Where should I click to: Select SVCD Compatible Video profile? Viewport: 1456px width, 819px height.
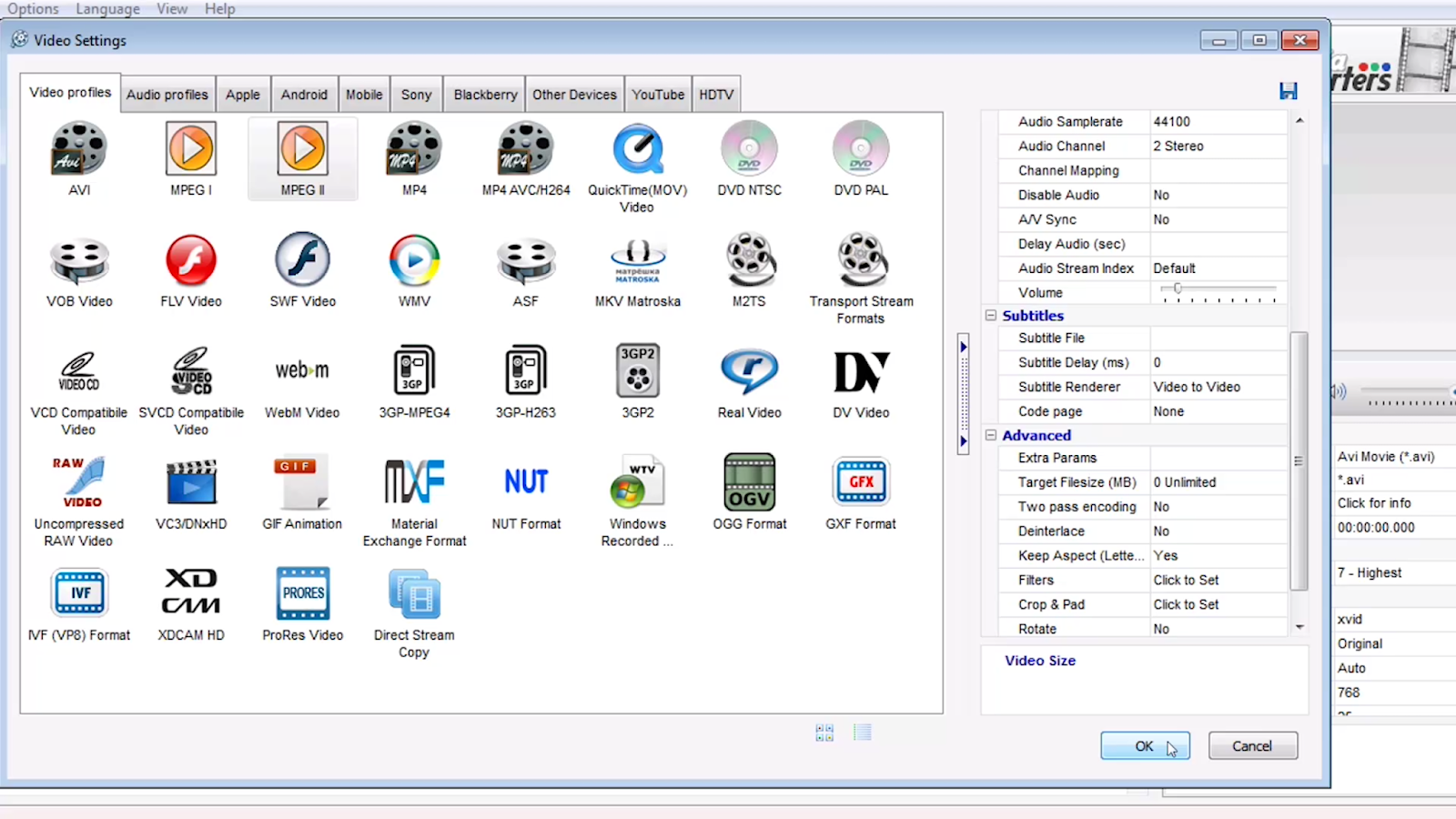coord(191,390)
